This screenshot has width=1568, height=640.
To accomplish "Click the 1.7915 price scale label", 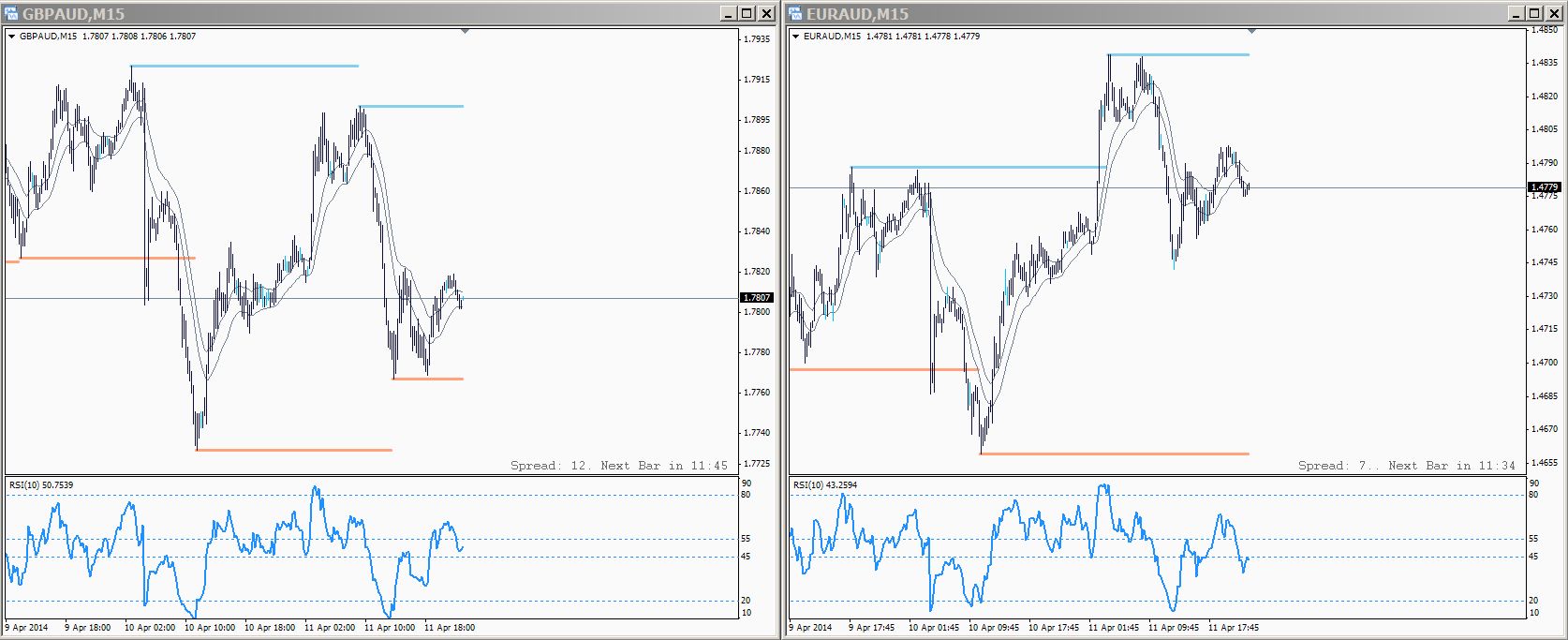I will tap(757, 80).
